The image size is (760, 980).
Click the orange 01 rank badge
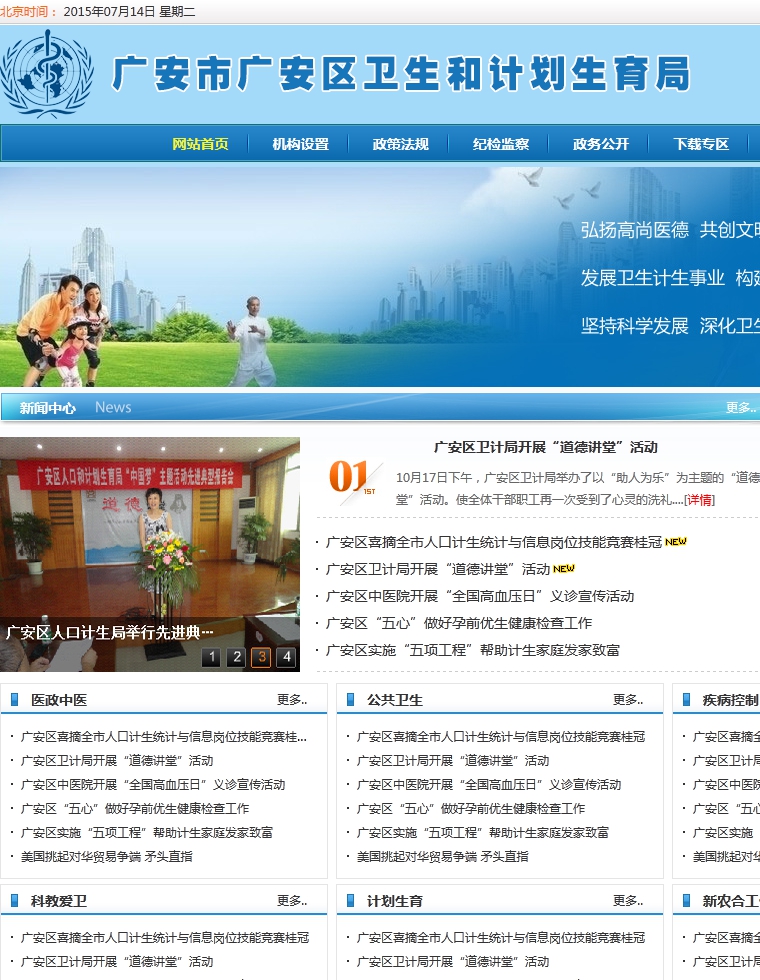coord(352,479)
